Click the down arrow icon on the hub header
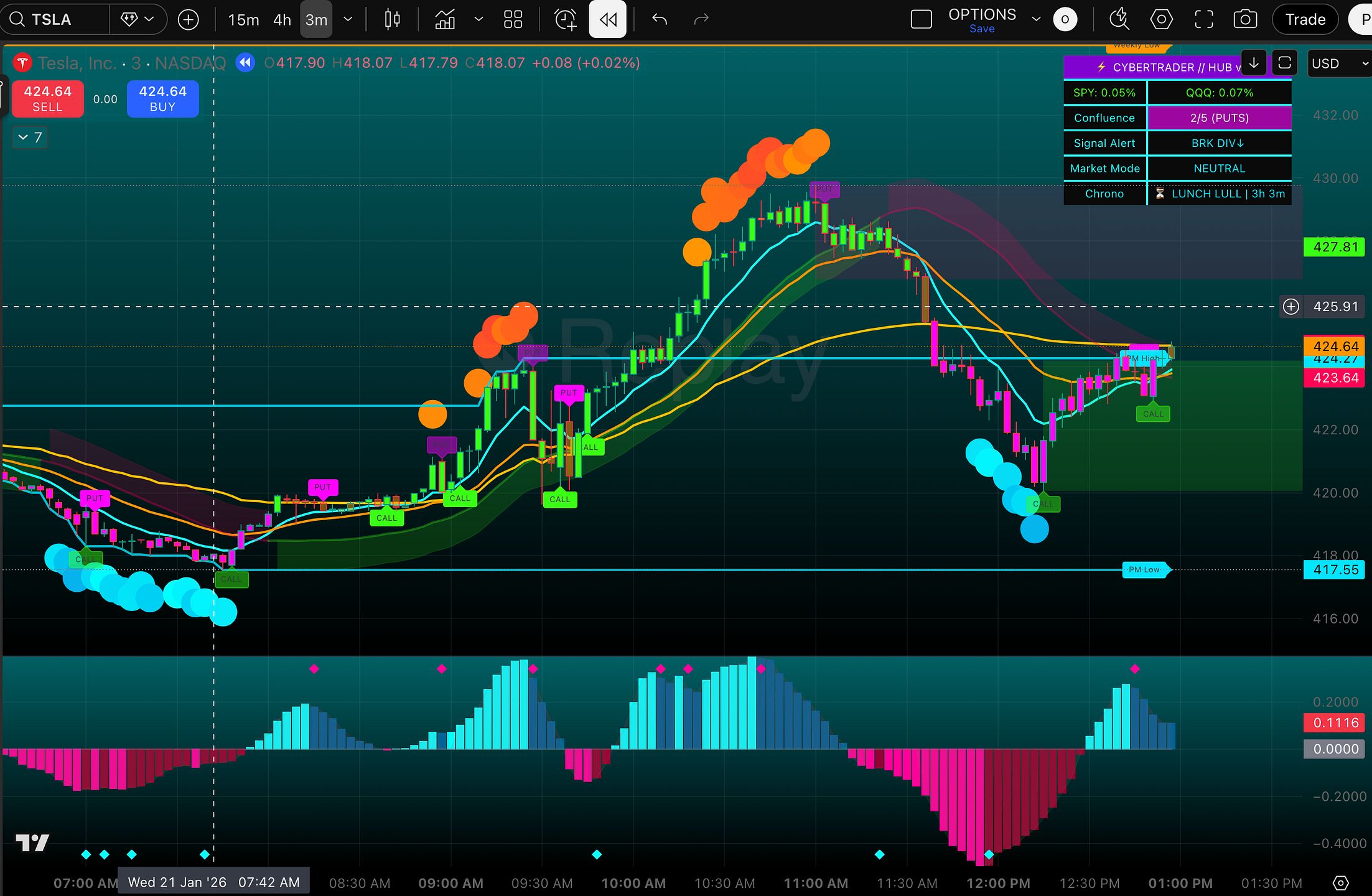Image resolution: width=1372 pixels, height=896 pixels. (1254, 63)
